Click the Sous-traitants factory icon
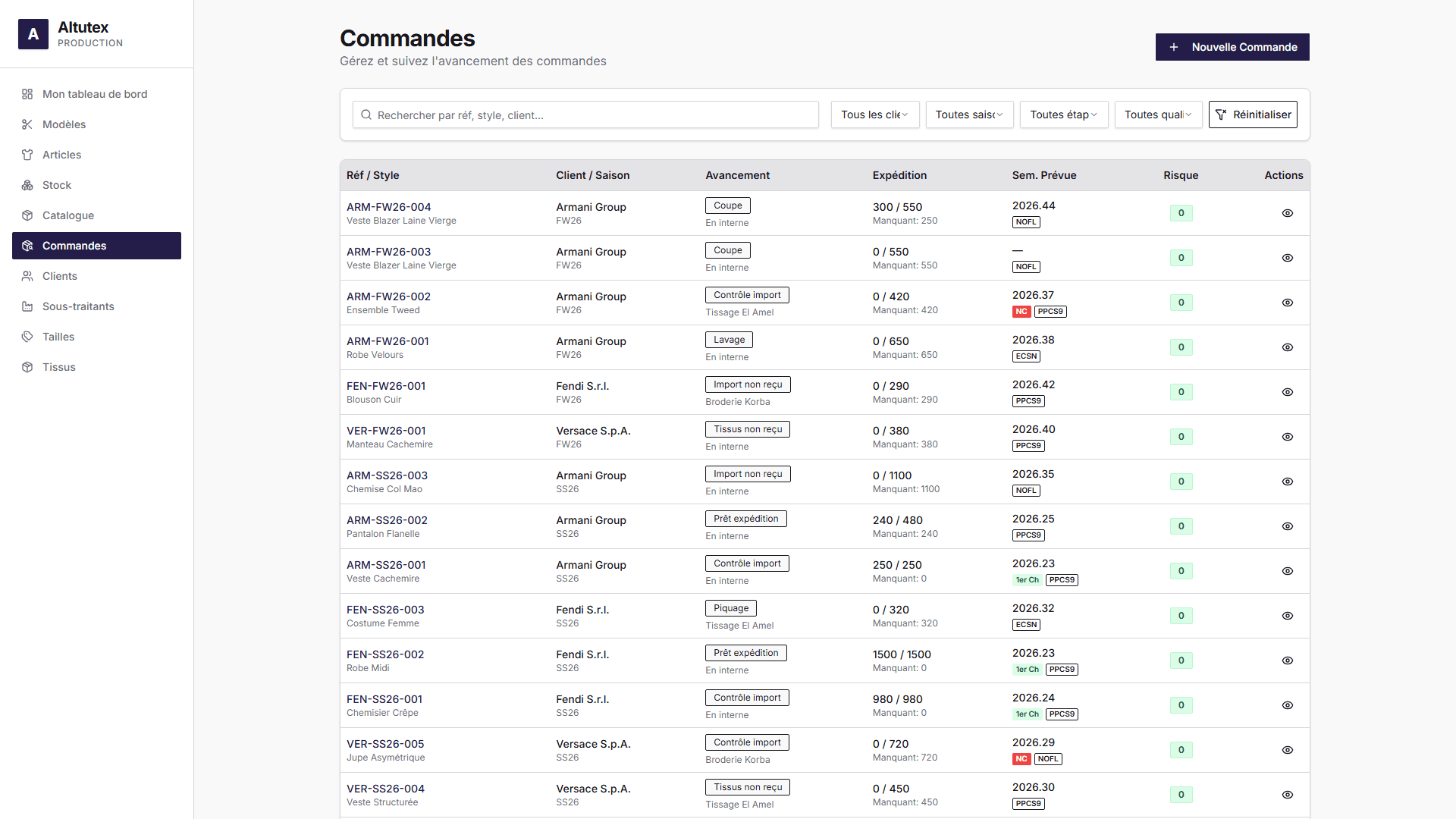The height and width of the screenshot is (819, 1456). pyautogui.click(x=27, y=306)
